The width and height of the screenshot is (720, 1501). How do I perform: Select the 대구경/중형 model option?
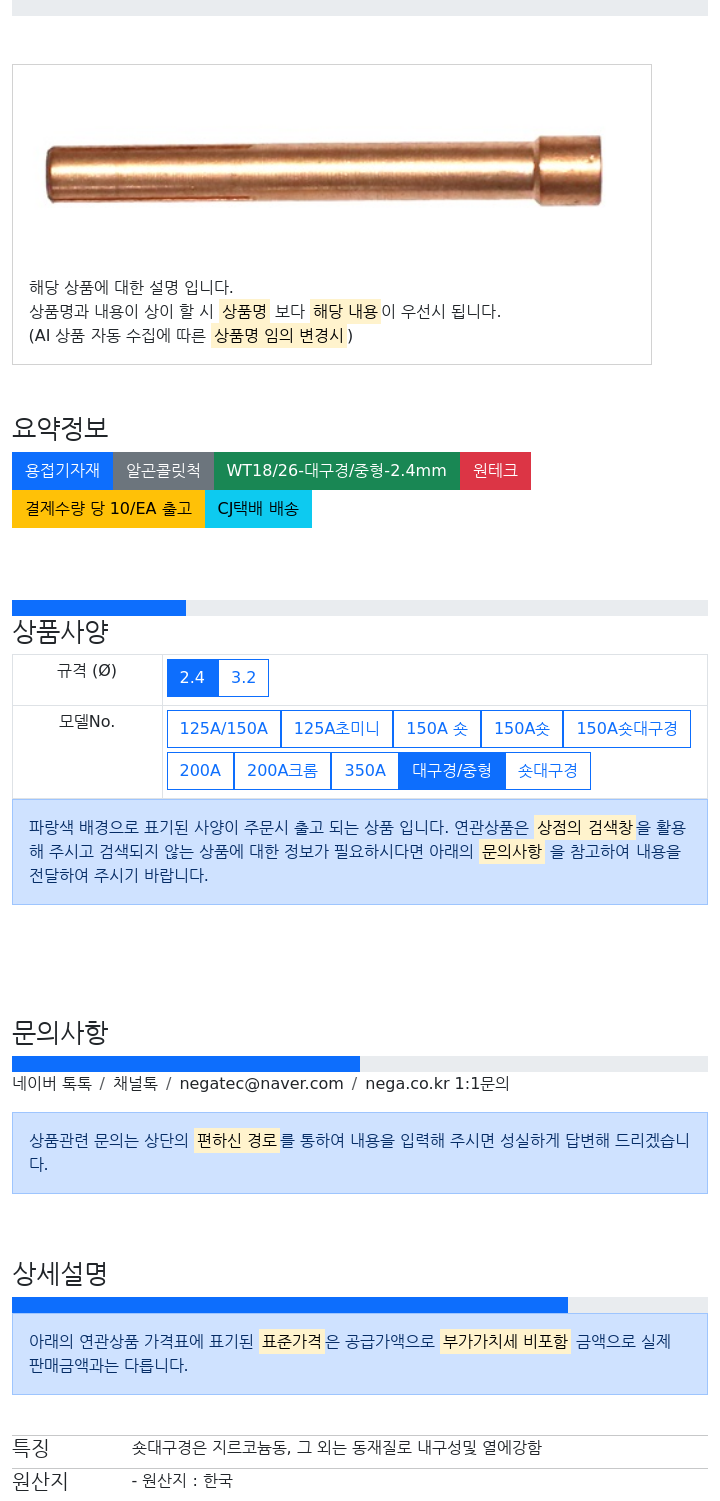click(x=452, y=771)
